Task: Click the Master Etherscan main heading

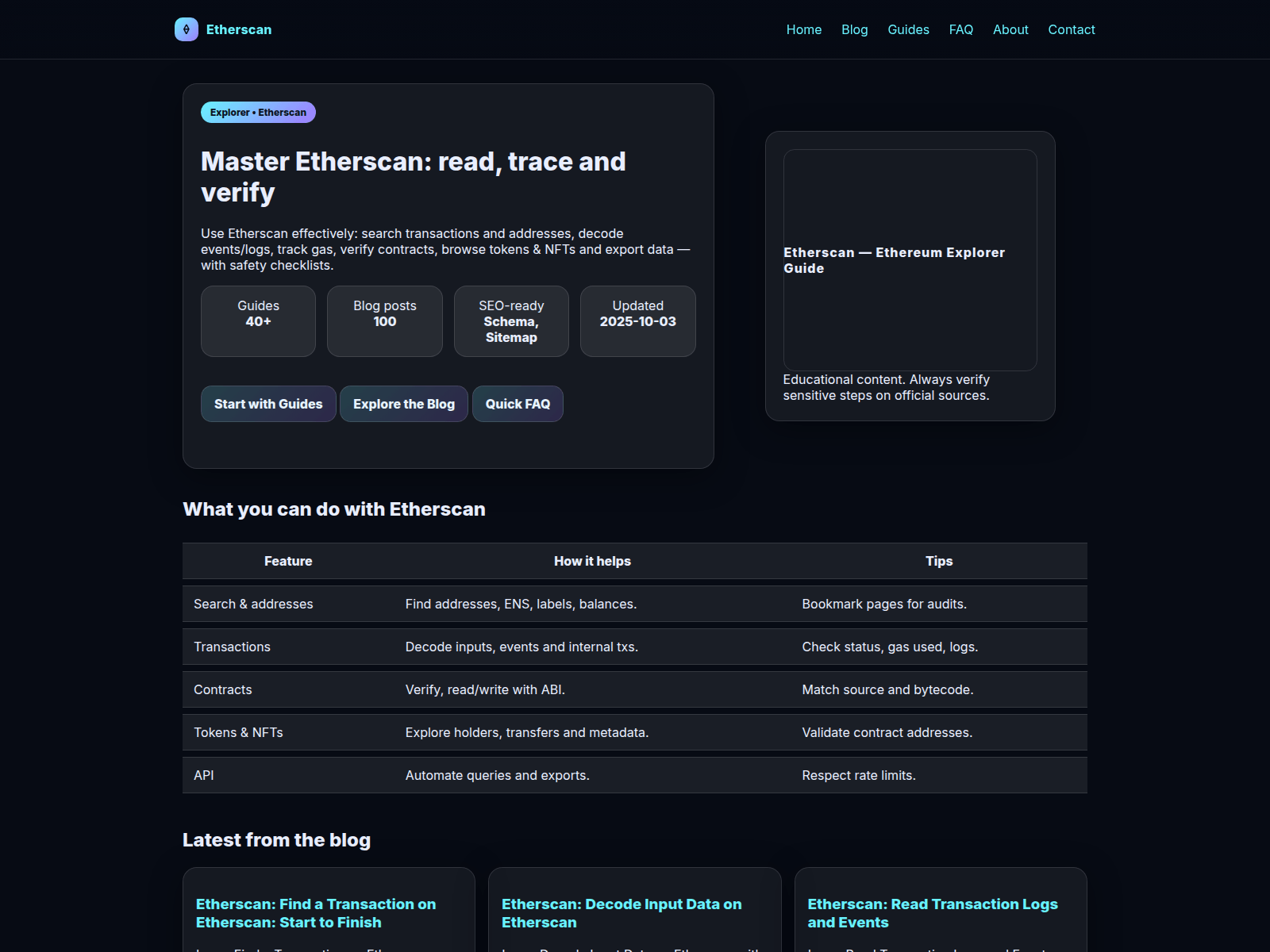Action: (414, 177)
